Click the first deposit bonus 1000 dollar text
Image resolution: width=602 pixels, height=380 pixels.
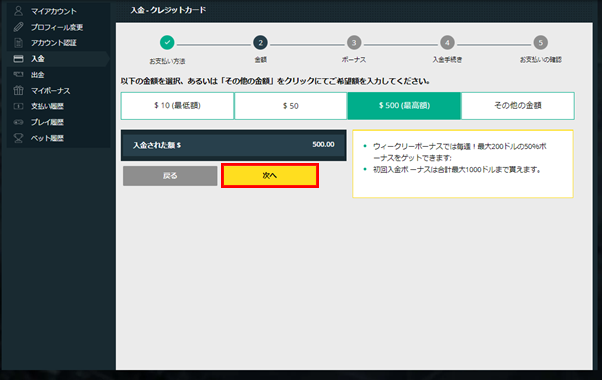click(457, 170)
